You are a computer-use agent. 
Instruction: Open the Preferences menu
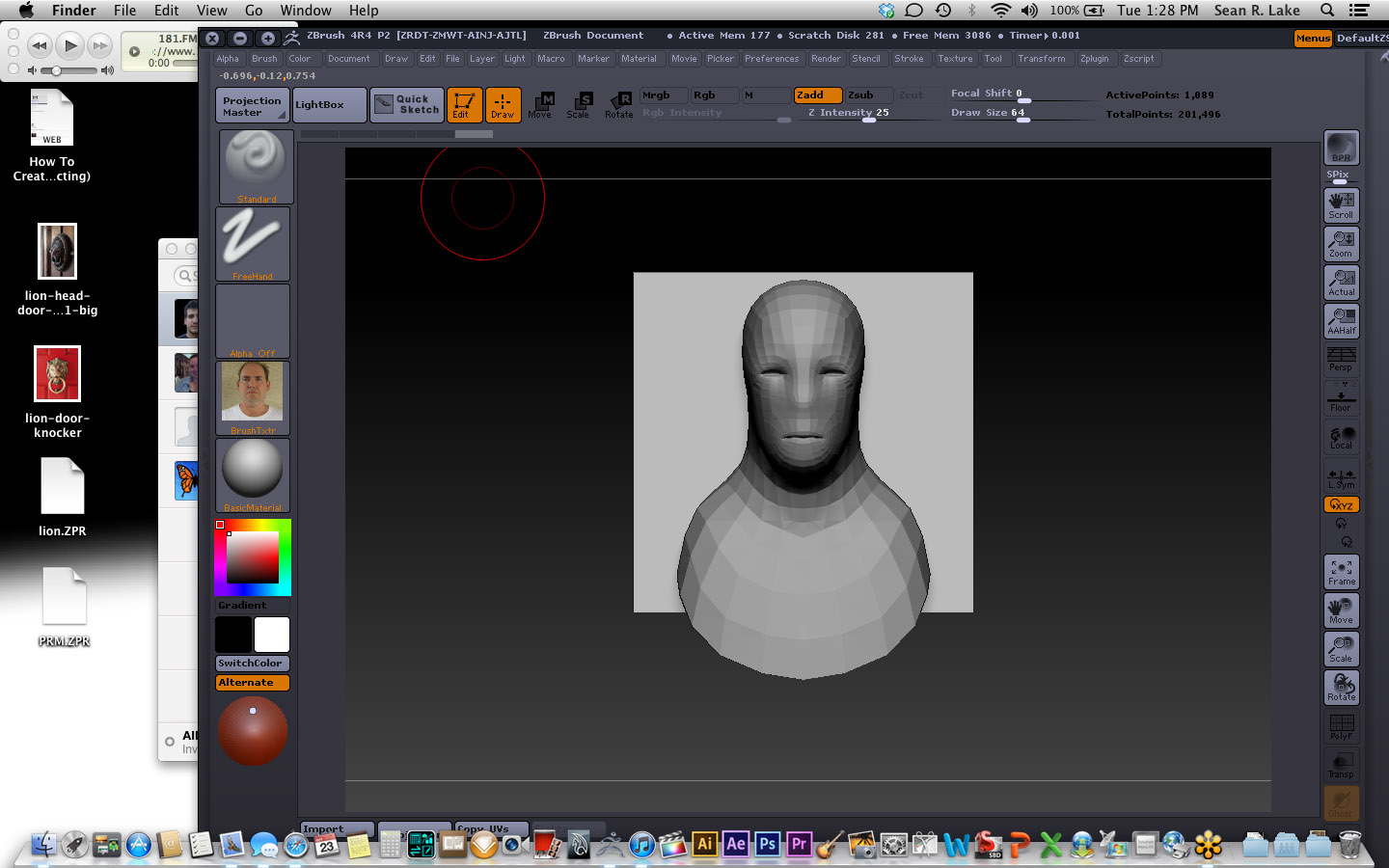[772, 58]
